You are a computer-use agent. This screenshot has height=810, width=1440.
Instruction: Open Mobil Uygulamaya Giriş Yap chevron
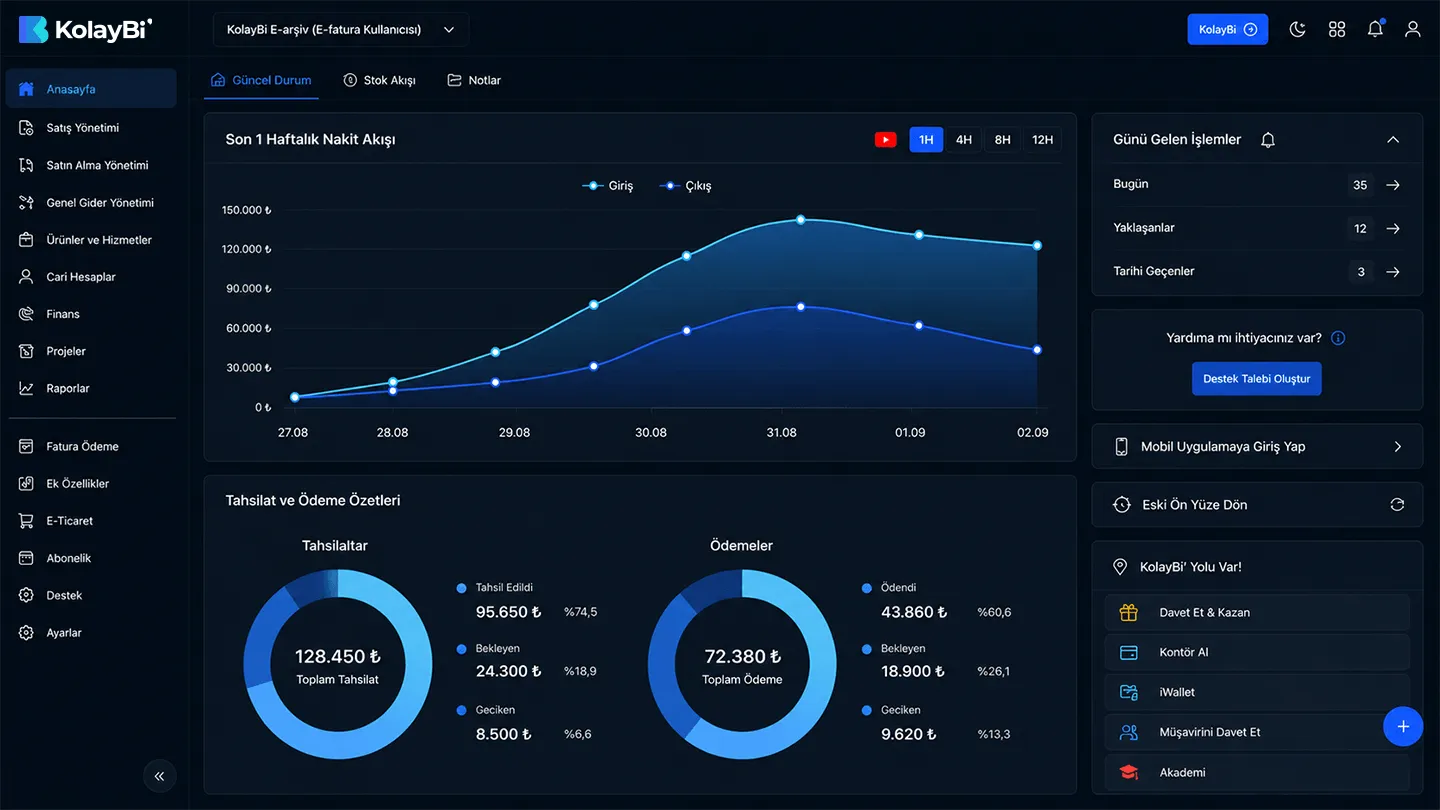click(1398, 447)
